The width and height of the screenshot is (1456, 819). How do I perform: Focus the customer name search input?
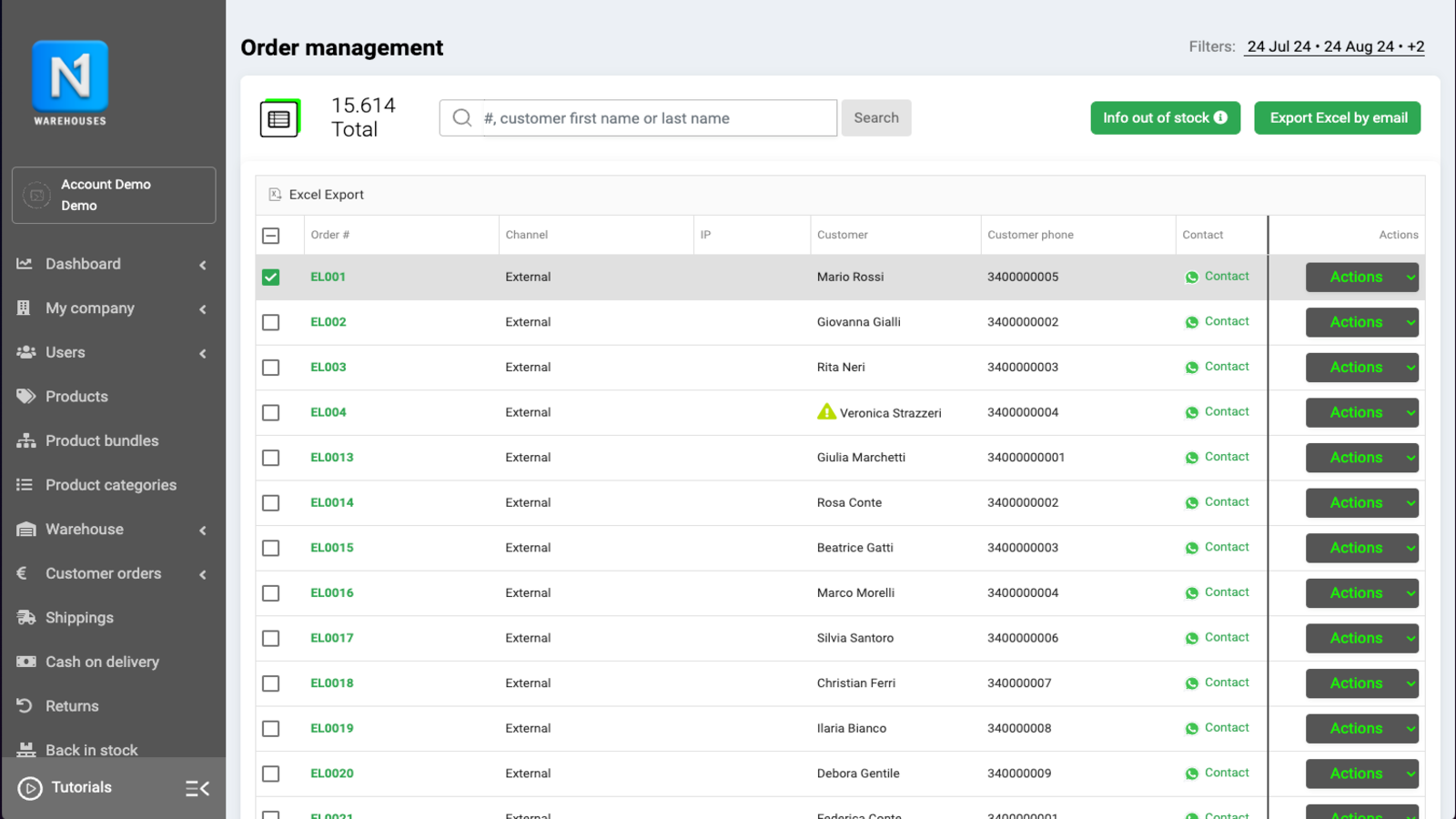655,118
